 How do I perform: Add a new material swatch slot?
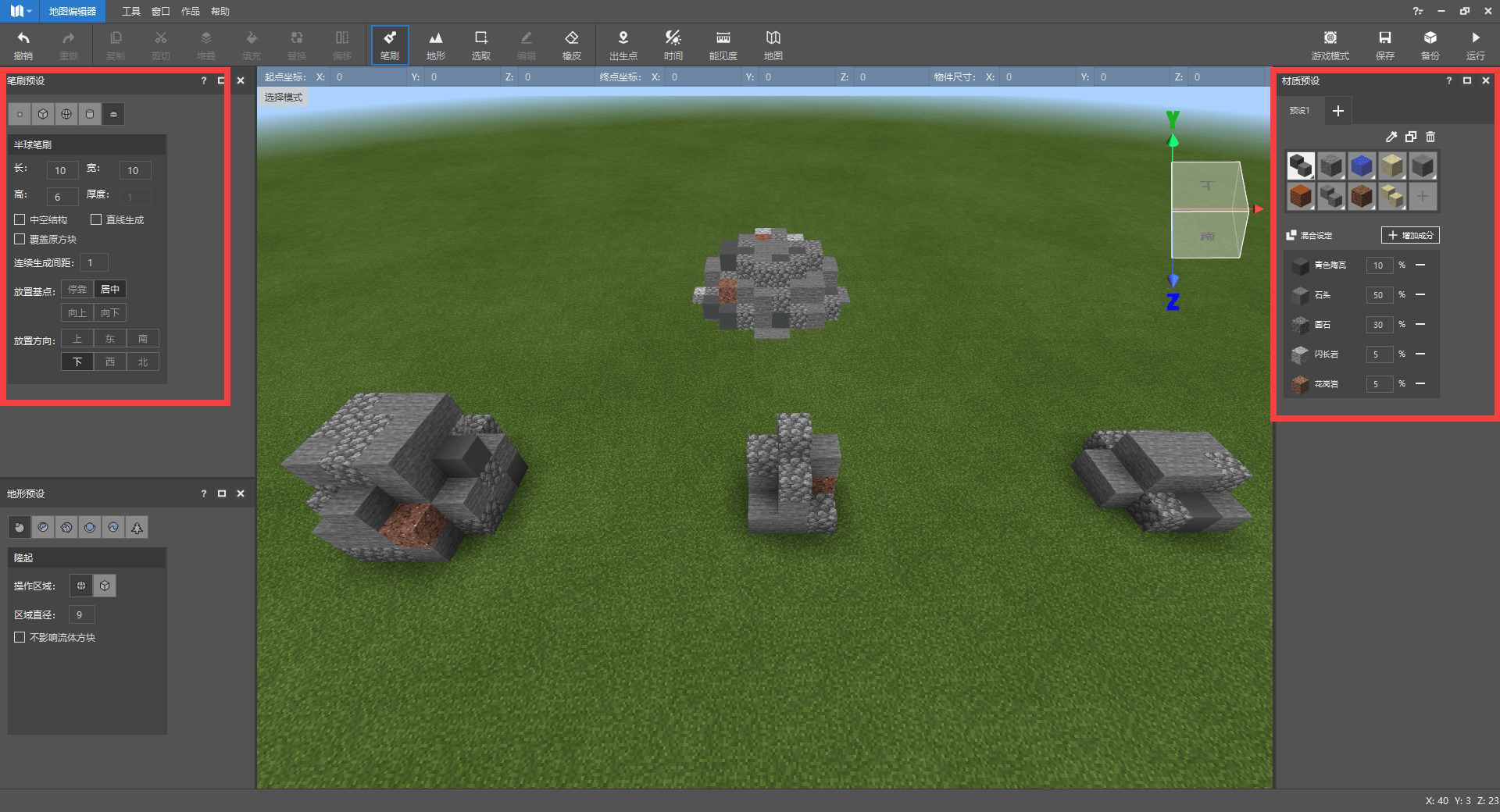tap(1423, 196)
